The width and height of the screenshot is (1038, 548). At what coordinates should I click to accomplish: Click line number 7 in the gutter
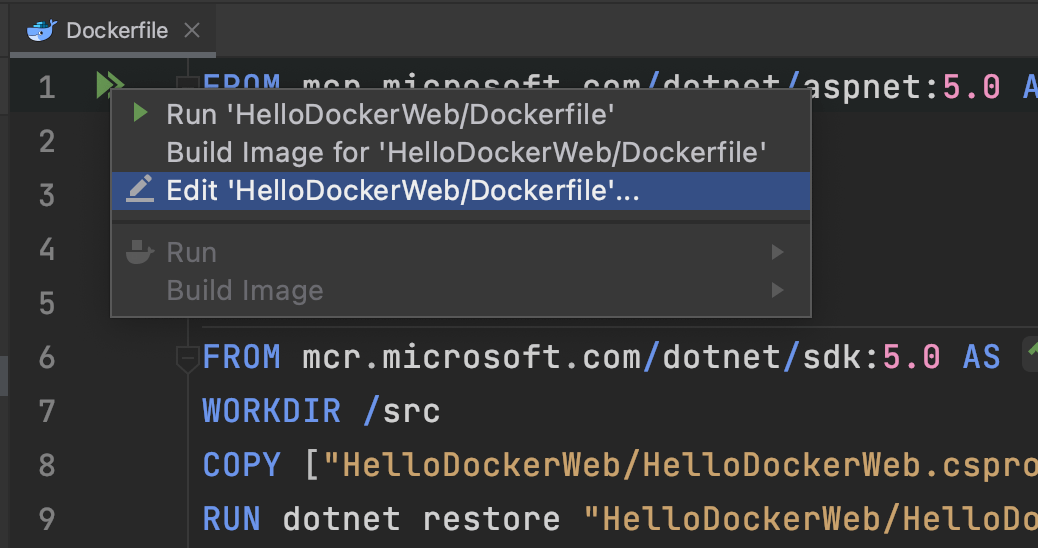[47, 411]
